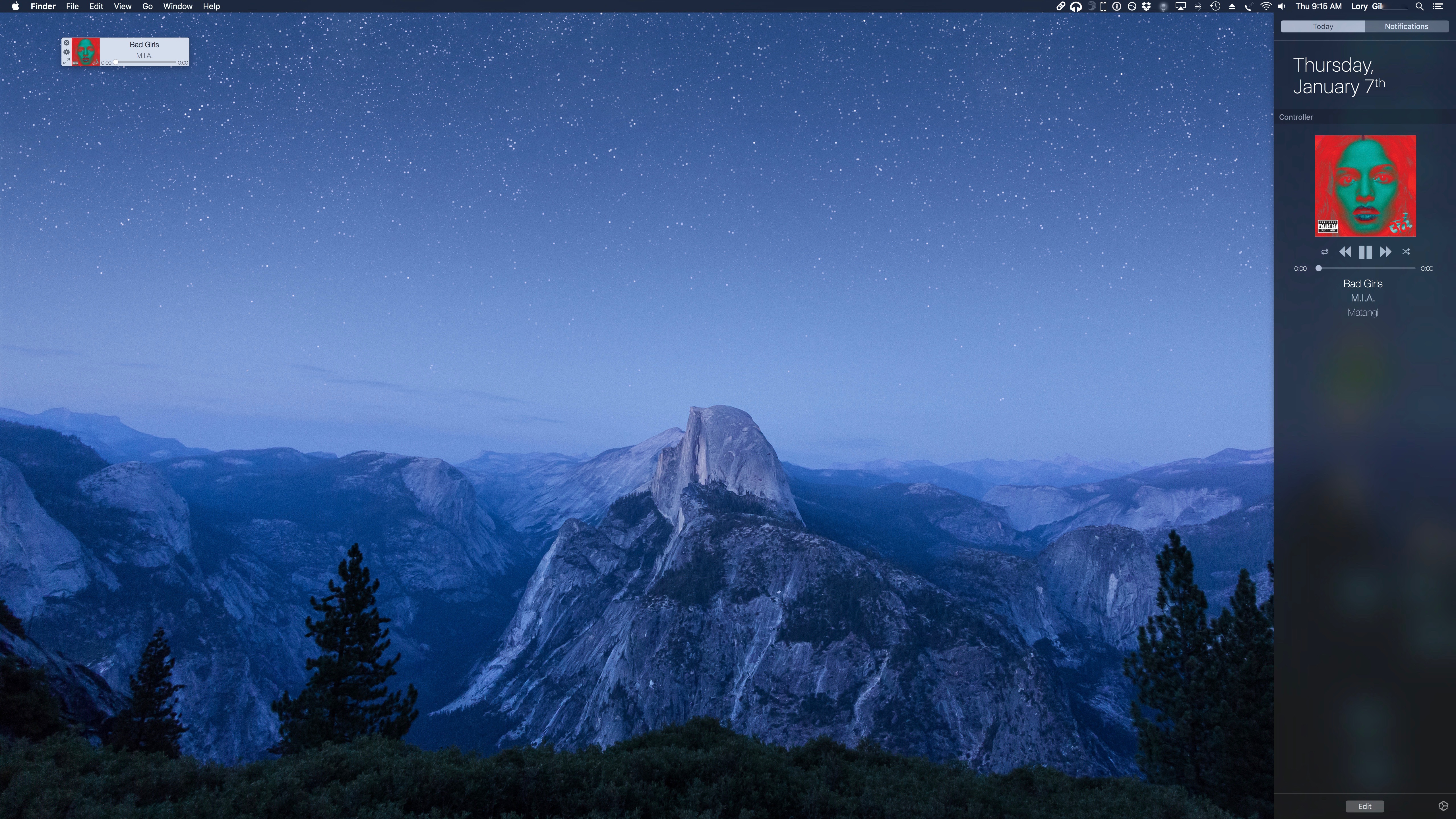Open the Wi-Fi status menu

[x=1266, y=6]
